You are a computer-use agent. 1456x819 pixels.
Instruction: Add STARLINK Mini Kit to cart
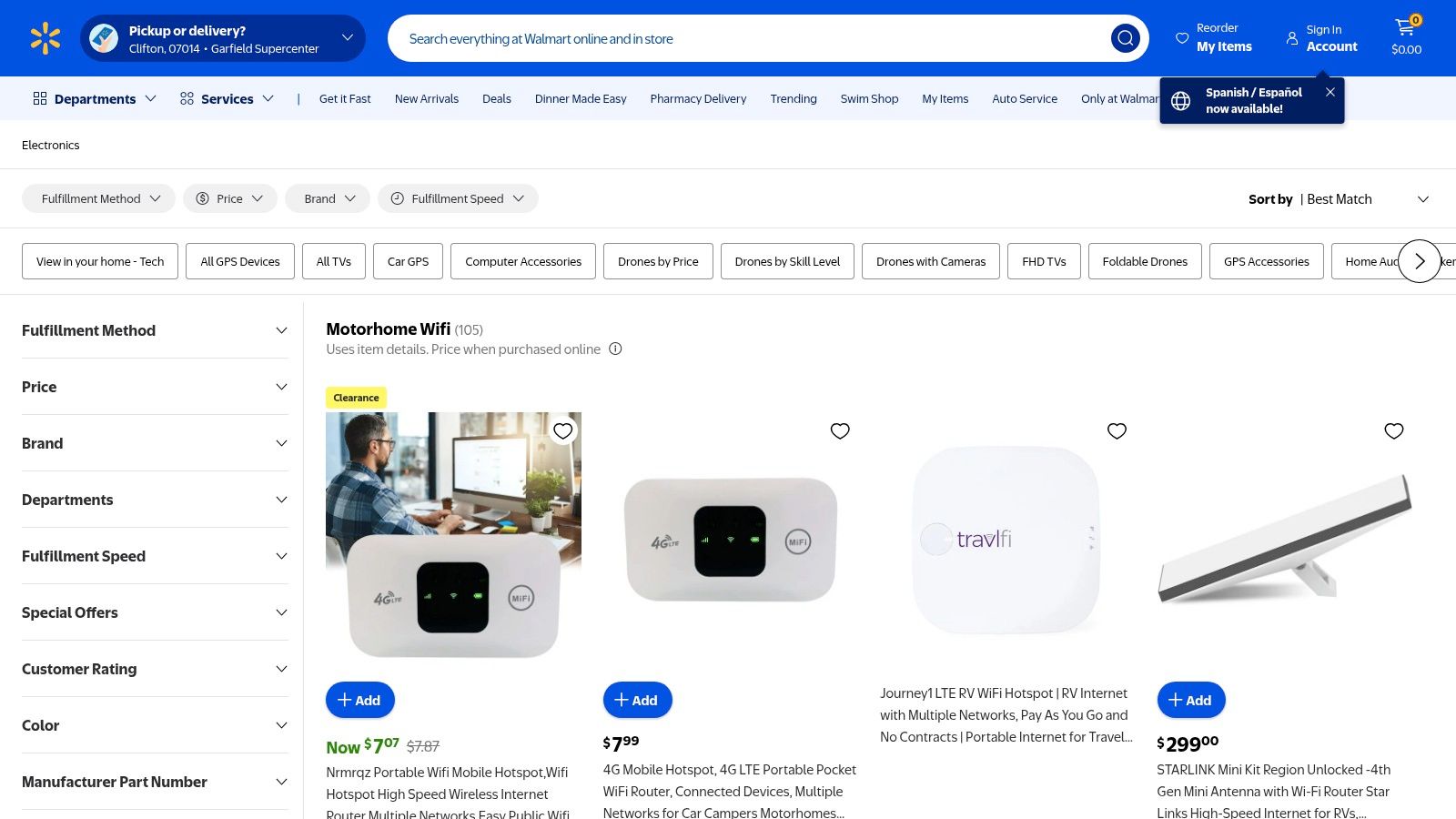1191,700
